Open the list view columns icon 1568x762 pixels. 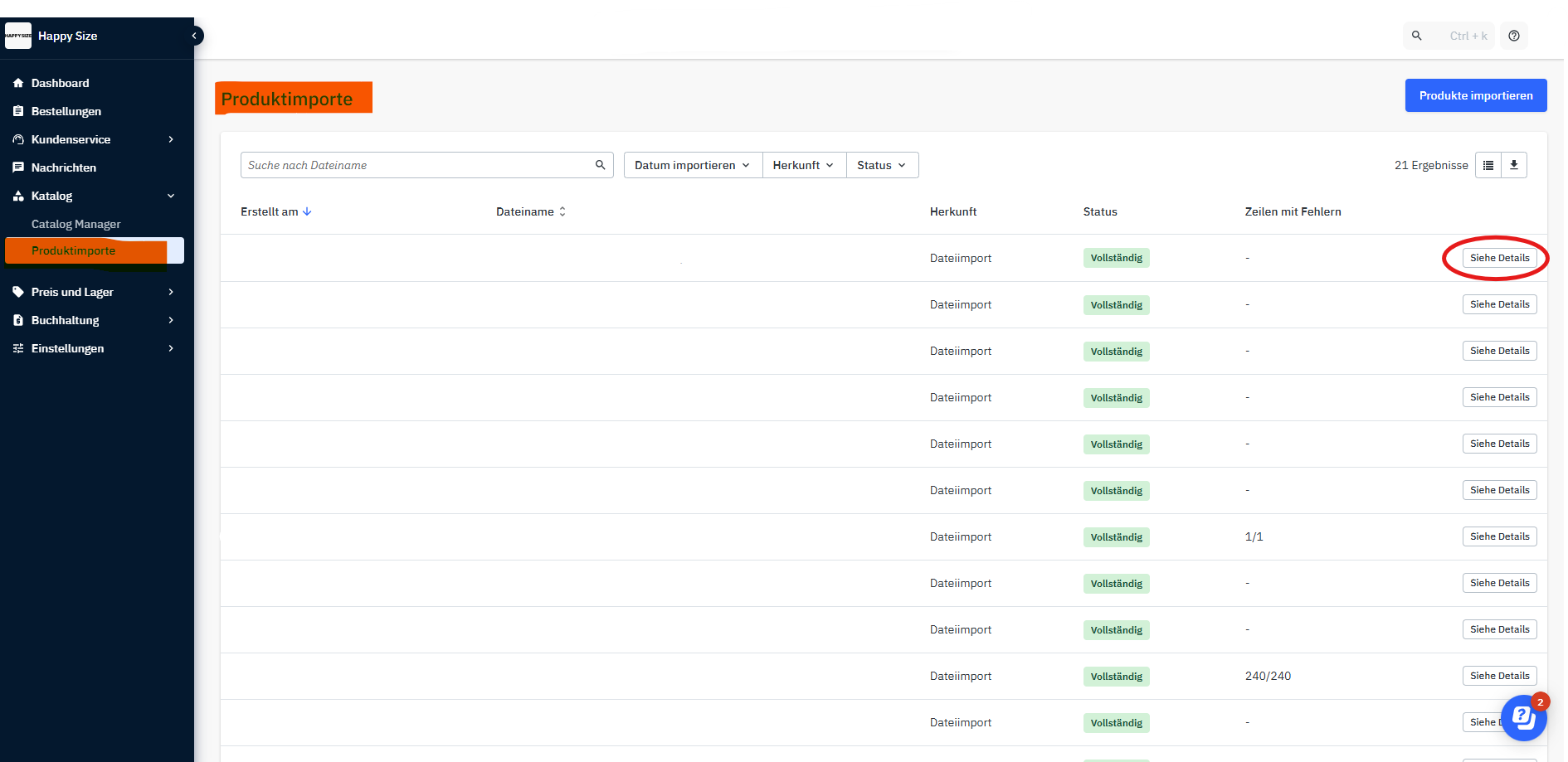[x=1488, y=165]
